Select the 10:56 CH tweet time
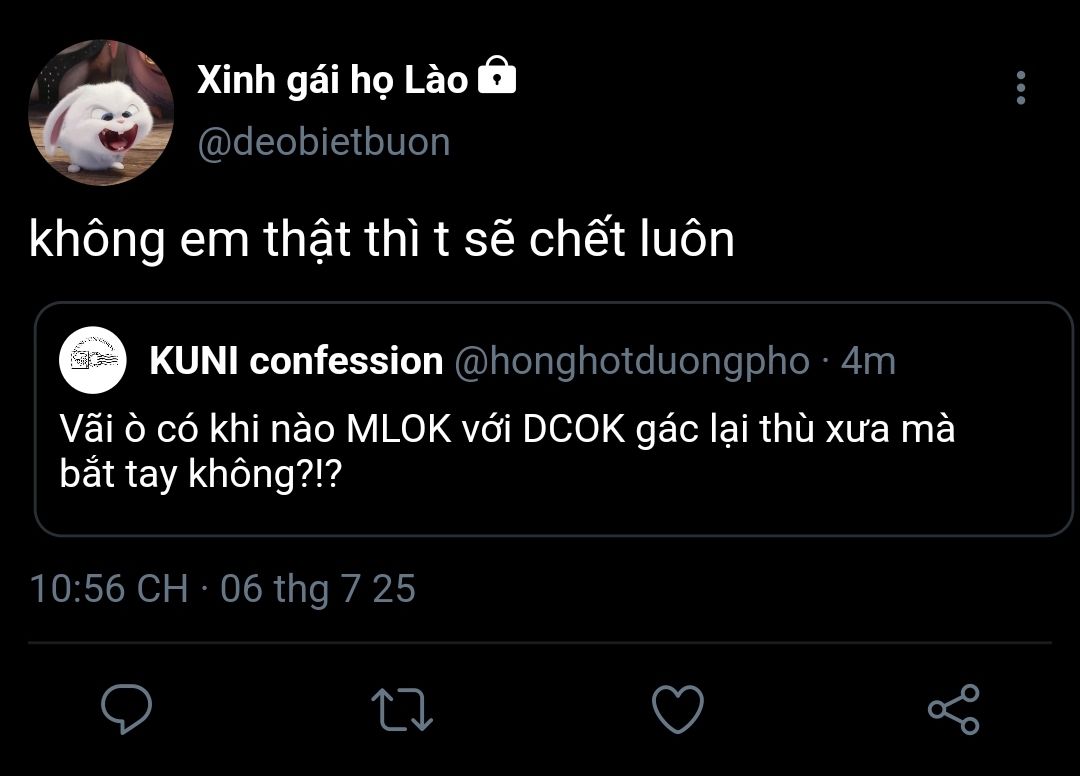Viewport: 1080px width, 776px height. (x=108, y=588)
